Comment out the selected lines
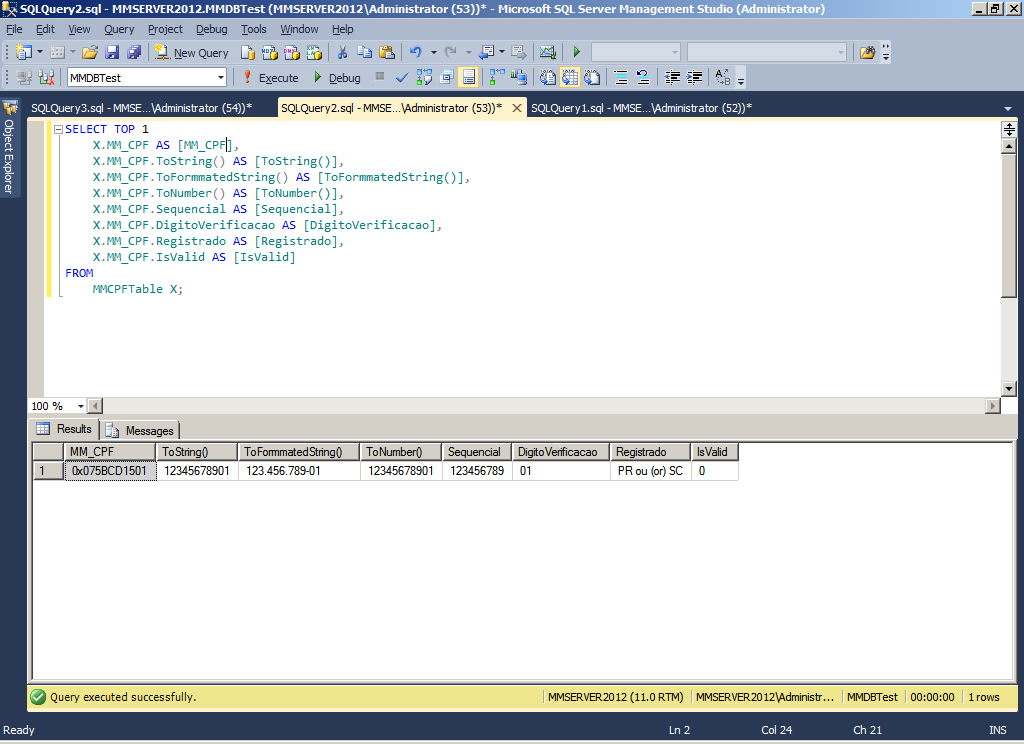 (620, 77)
